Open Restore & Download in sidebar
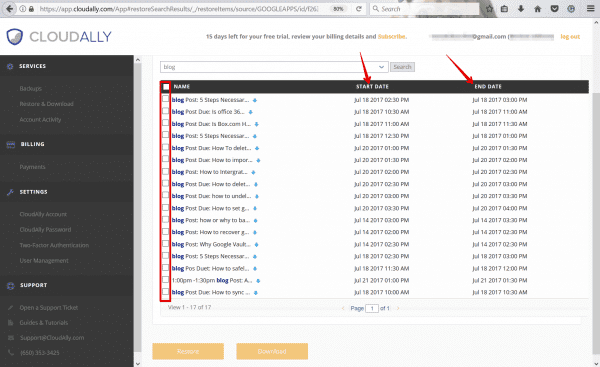This screenshot has height=367, width=600. [46, 104]
